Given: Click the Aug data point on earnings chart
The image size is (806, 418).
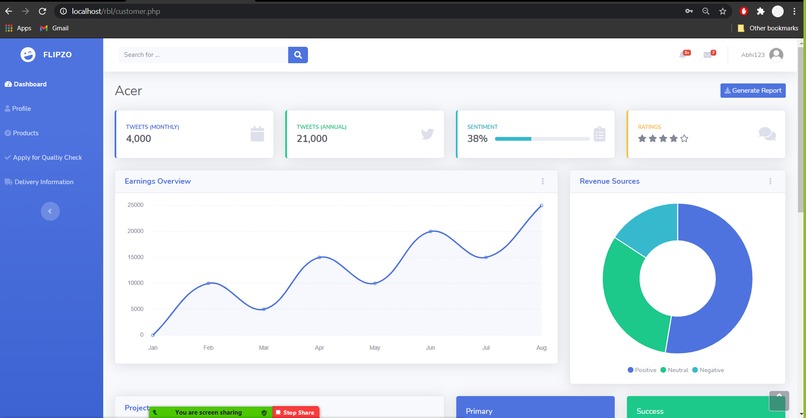Looking at the screenshot, I should 541,205.
